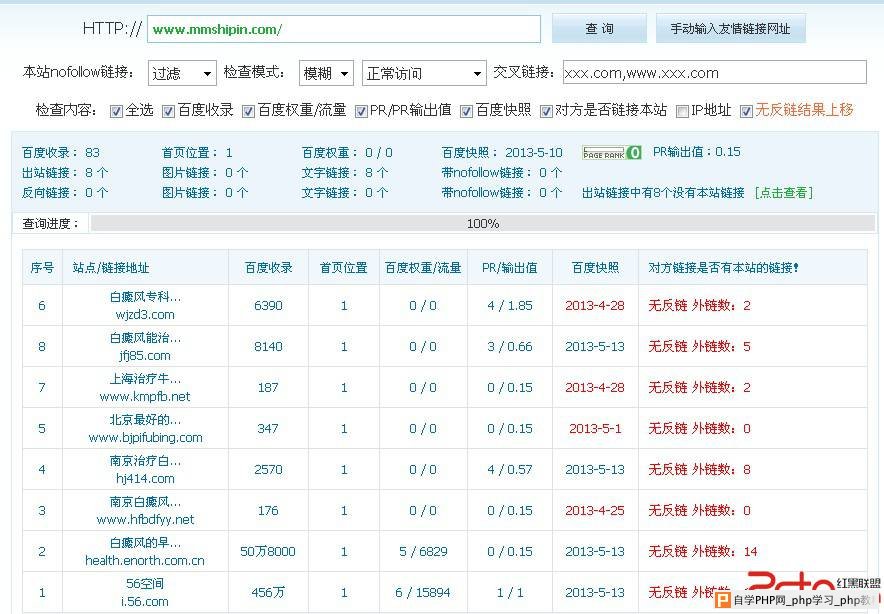The height and width of the screenshot is (614, 884).
Task: Open the i.56.com link
Action: click(x=145, y=602)
